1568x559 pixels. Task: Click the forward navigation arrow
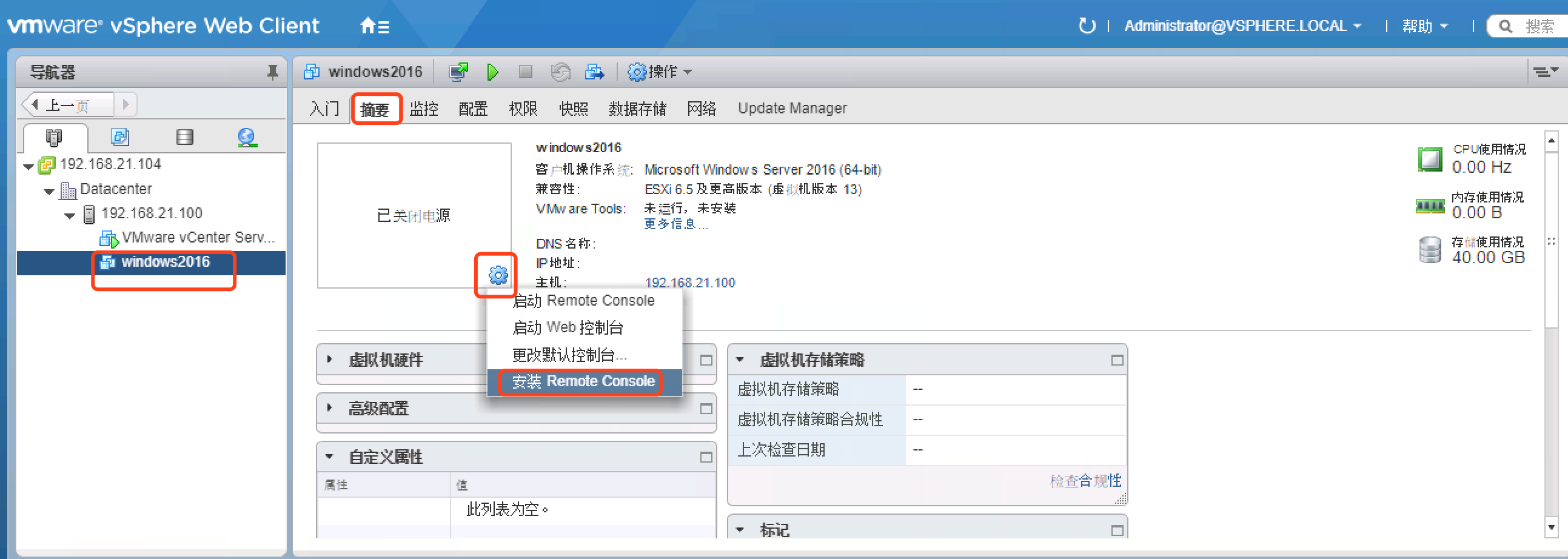[x=126, y=105]
